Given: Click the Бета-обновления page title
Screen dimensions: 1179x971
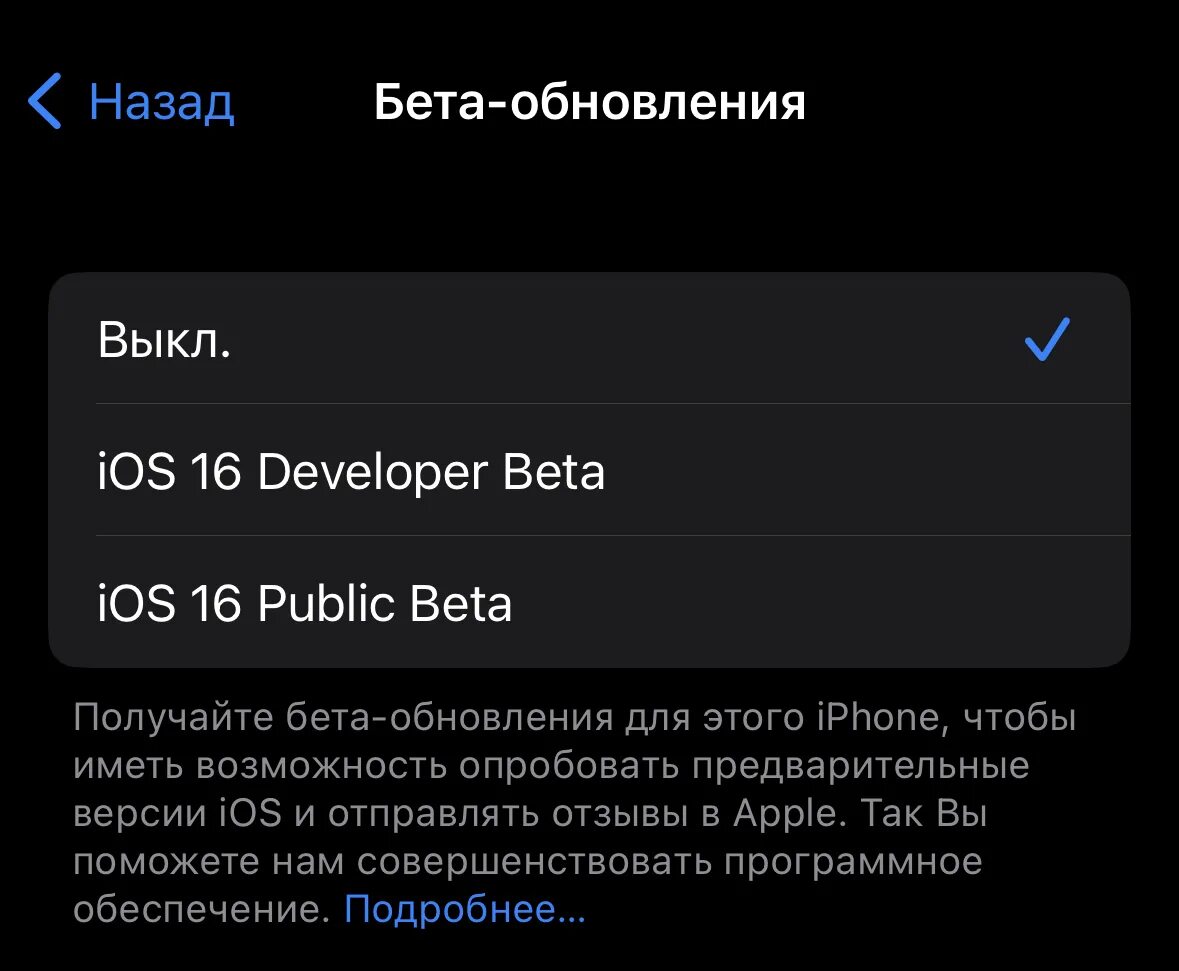Looking at the screenshot, I should tap(590, 102).
